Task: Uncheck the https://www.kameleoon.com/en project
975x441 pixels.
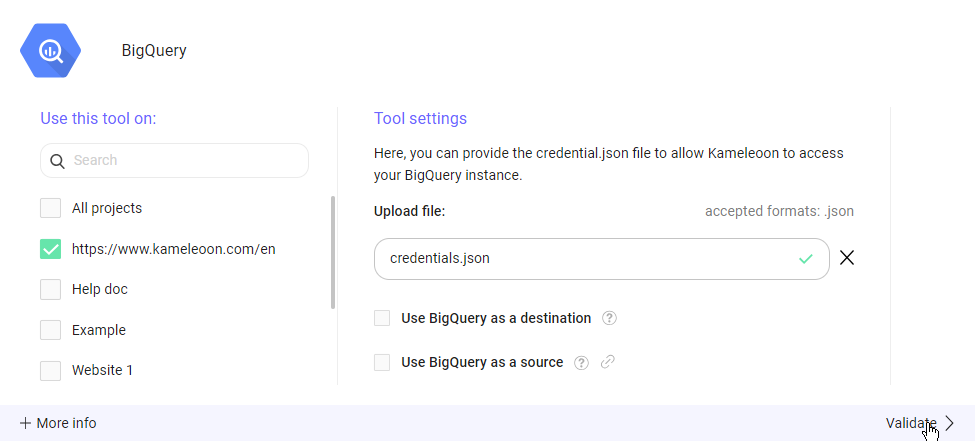Action: 50,249
